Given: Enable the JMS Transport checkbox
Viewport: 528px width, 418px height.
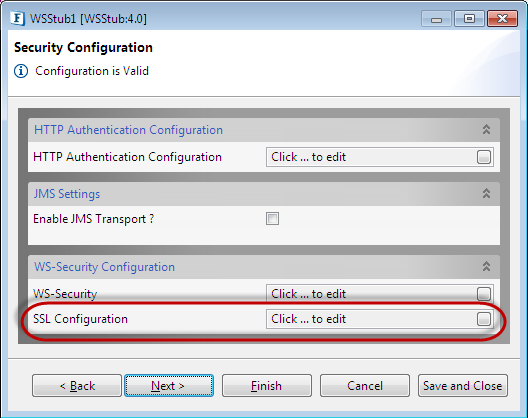Looking at the screenshot, I should [272, 219].
